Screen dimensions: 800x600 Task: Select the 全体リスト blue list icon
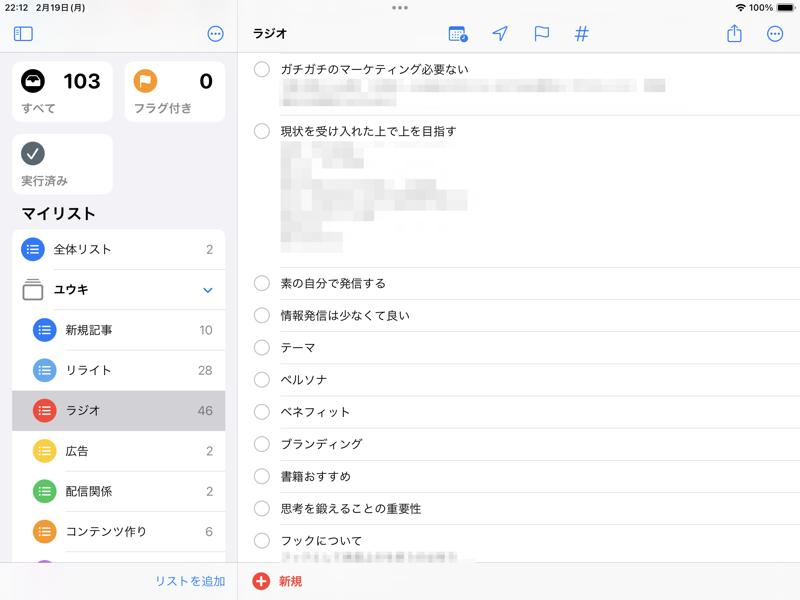(x=33, y=249)
